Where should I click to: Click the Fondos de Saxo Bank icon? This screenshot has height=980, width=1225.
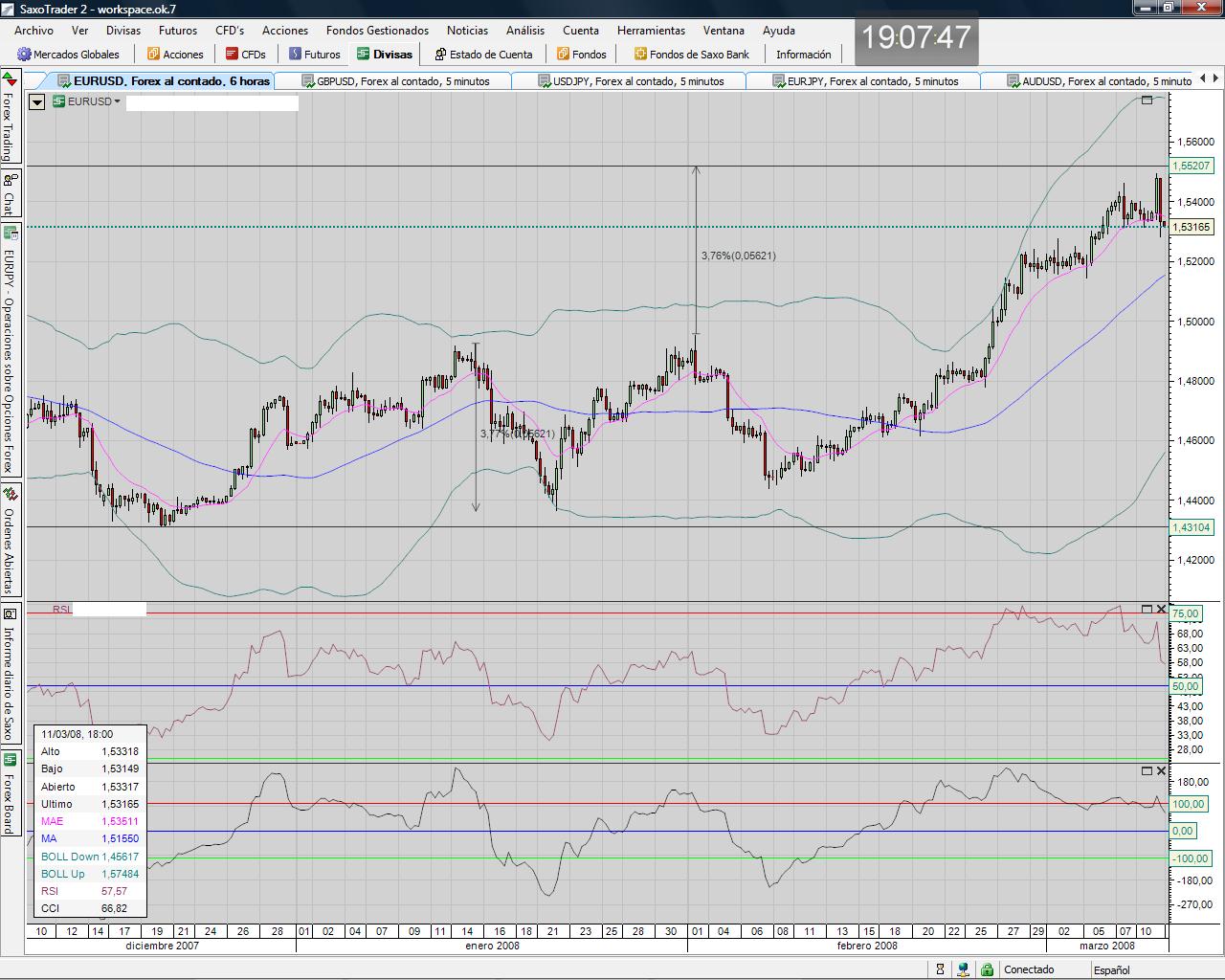641,55
